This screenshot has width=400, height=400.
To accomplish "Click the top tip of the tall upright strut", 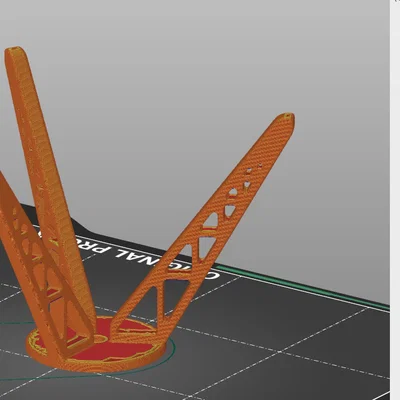I will tap(16, 50).
